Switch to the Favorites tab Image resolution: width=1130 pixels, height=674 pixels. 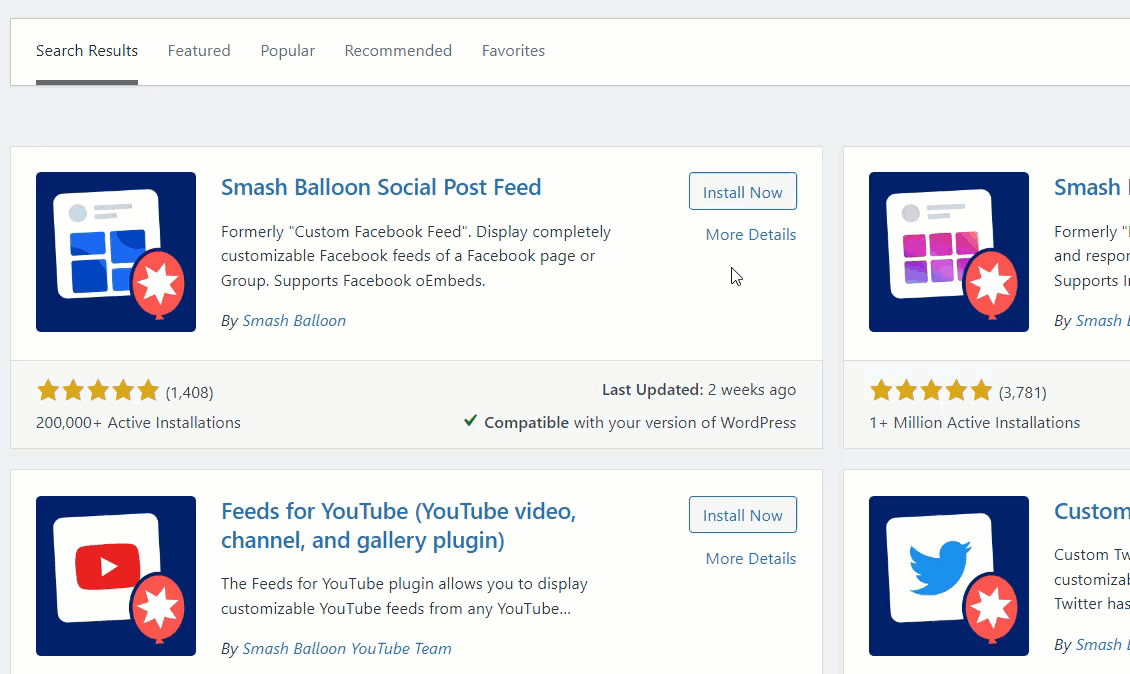(x=513, y=51)
